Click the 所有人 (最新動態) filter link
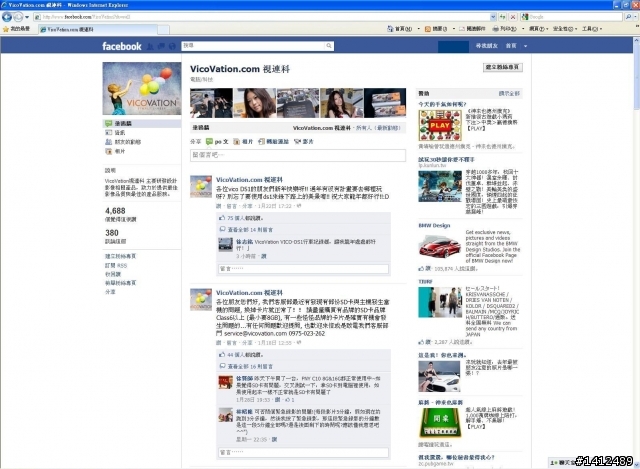Screen dimensions: 640x469 pyautogui.click(x=378, y=128)
